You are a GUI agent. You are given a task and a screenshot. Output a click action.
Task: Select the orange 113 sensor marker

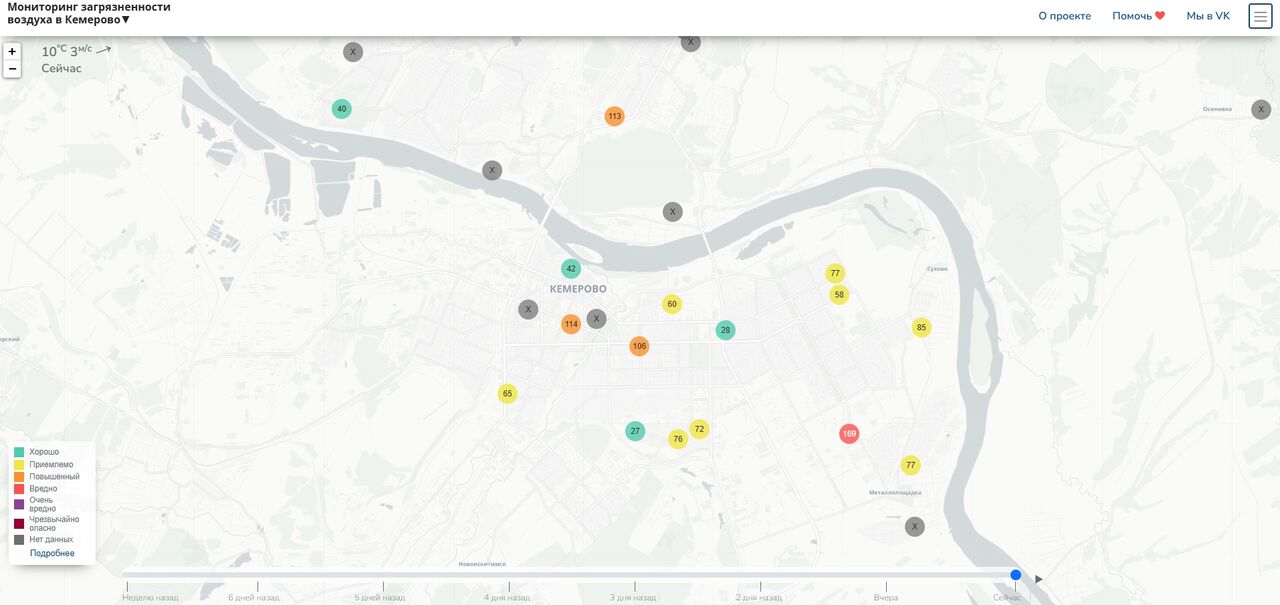614,116
